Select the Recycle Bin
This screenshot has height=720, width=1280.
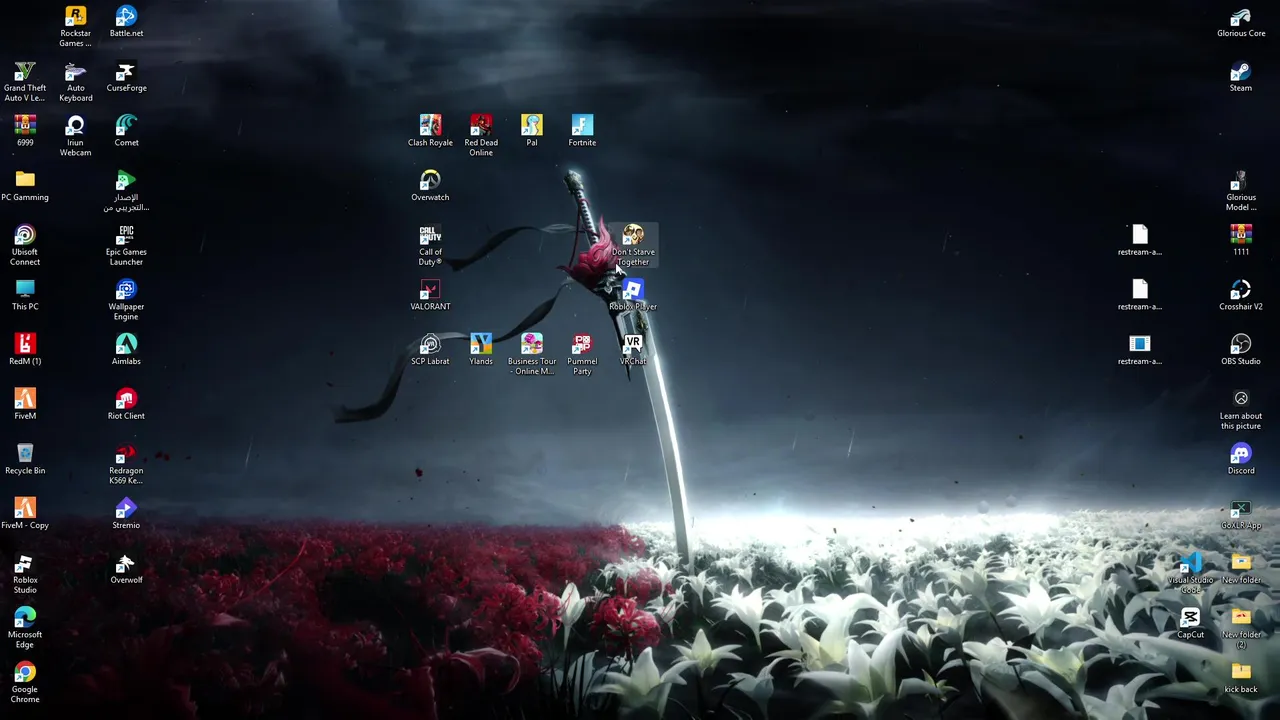coord(25,458)
